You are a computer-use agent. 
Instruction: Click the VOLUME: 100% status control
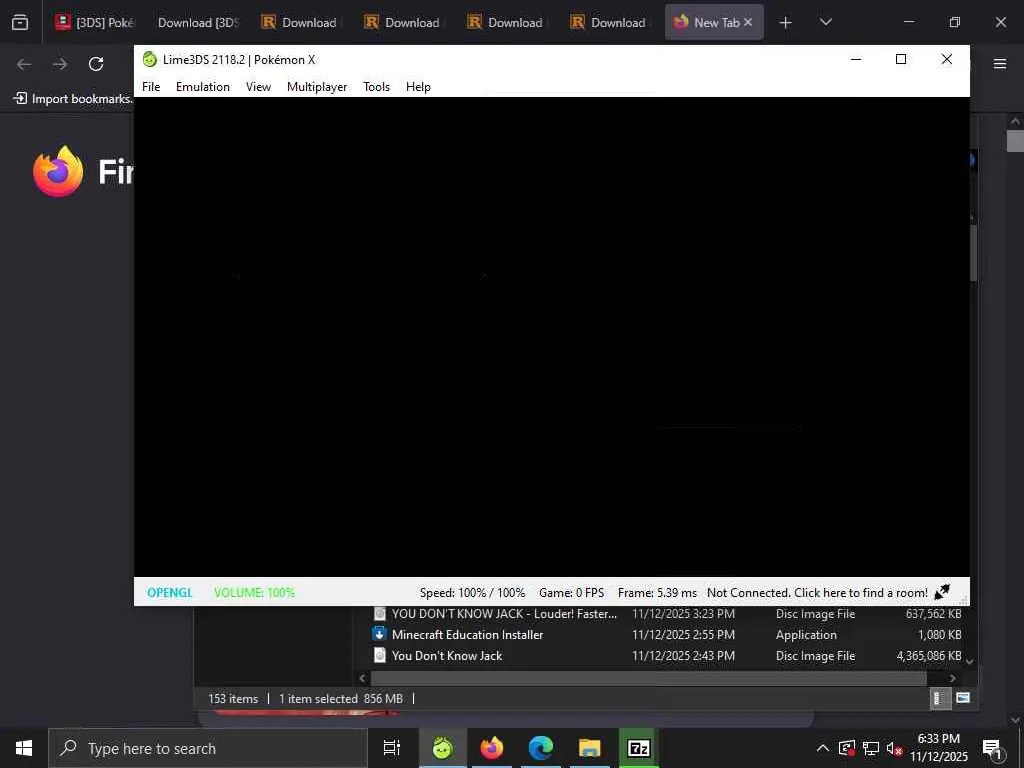pyautogui.click(x=254, y=593)
